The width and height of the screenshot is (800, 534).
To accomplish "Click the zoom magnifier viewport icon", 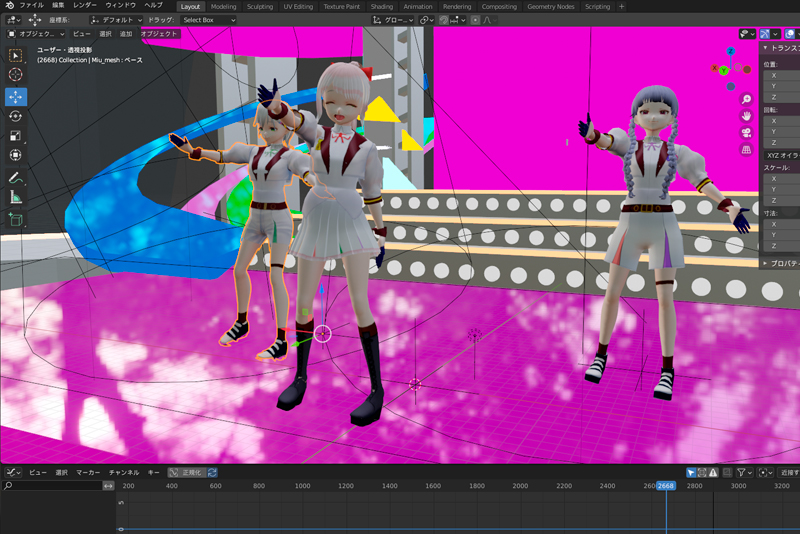I will click(746, 100).
